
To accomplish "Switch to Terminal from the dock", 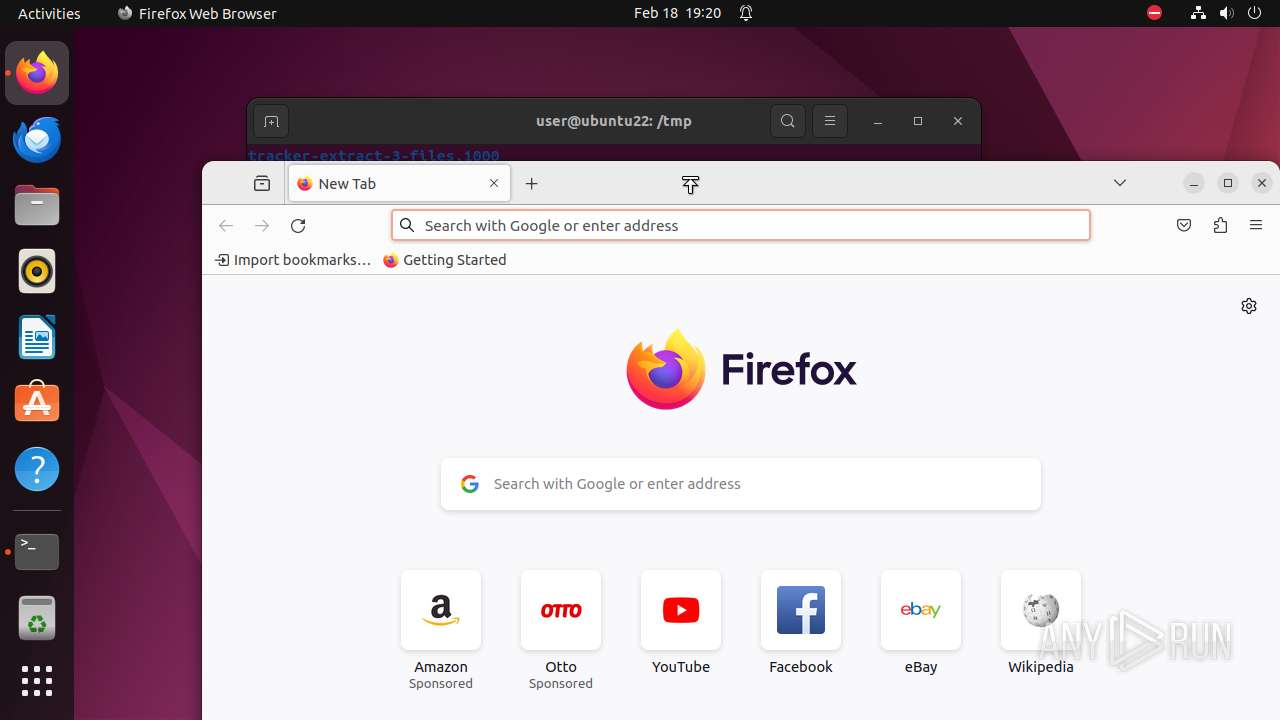I will pyautogui.click(x=37, y=551).
